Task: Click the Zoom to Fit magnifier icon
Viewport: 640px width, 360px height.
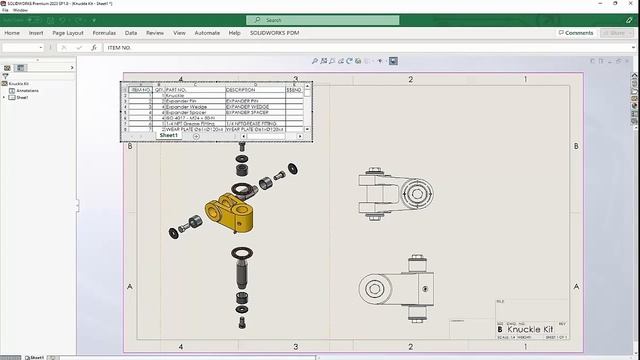Action: [315, 61]
